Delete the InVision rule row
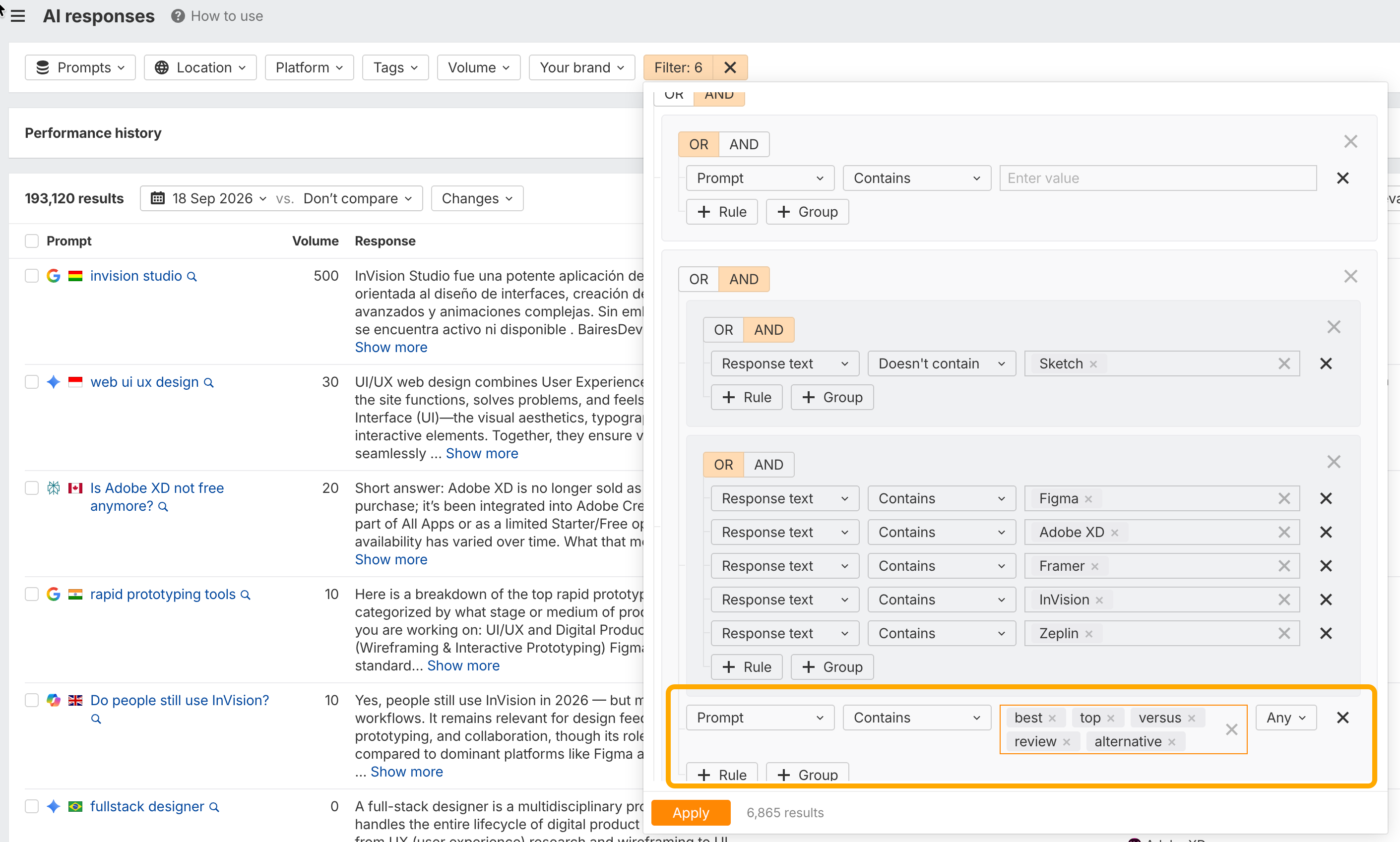The width and height of the screenshot is (1400, 842). pyautogui.click(x=1326, y=600)
